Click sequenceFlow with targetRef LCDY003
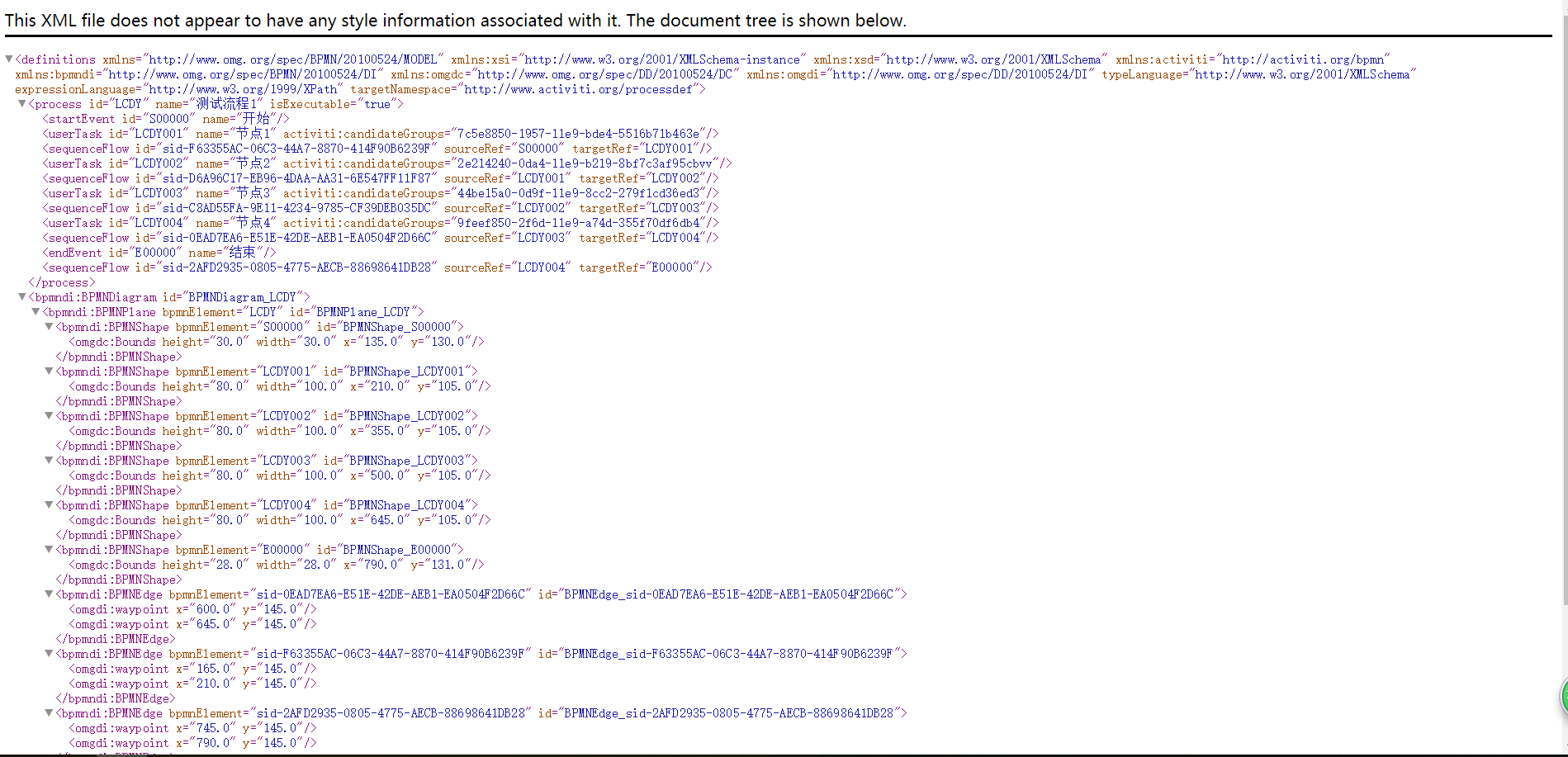Screen dimensions: 1568x757 pos(381,208)
